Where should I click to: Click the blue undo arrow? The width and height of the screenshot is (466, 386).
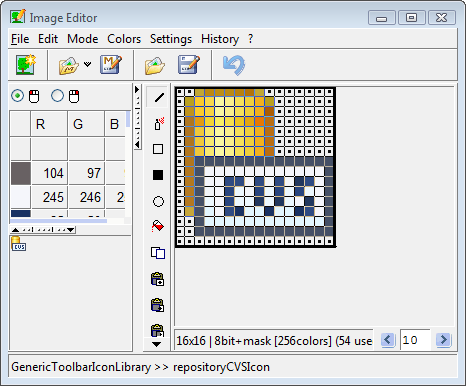click(234, 65)
